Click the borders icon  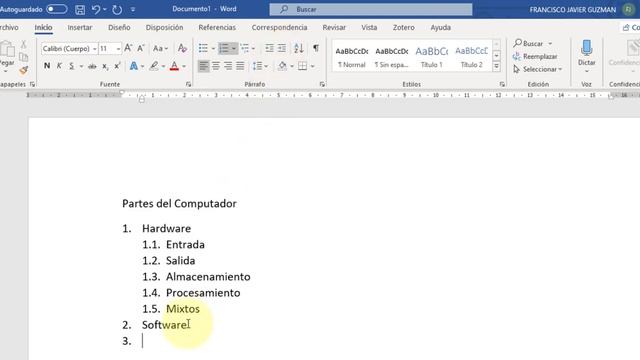coord(302,66)
